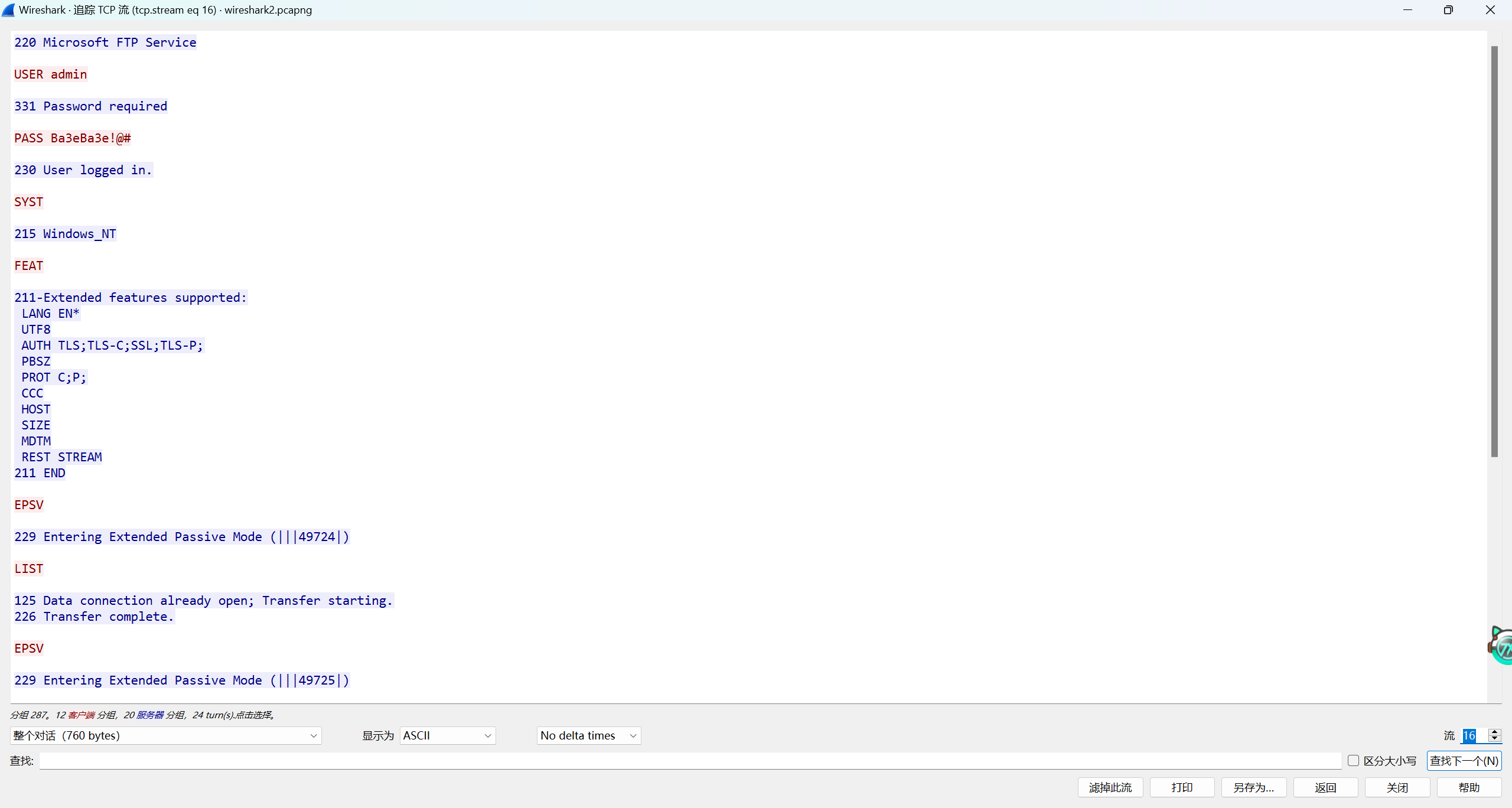The width and height of the screenshot is (1512, 808).
Task: Click the 查找下一个(N) find next button
Action: click(x=1464, y=761)
